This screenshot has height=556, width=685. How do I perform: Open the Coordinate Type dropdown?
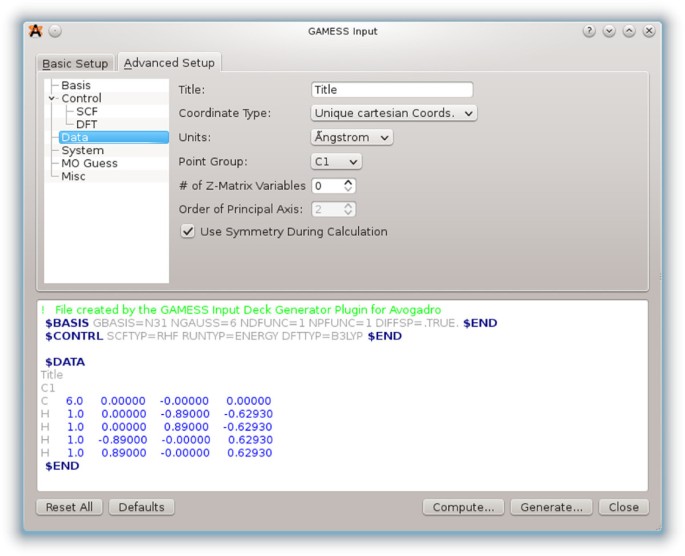click(394, 113)
